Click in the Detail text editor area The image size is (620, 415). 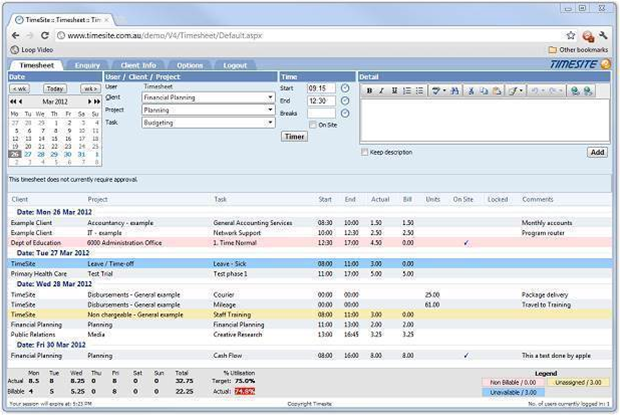pos(485,120)
